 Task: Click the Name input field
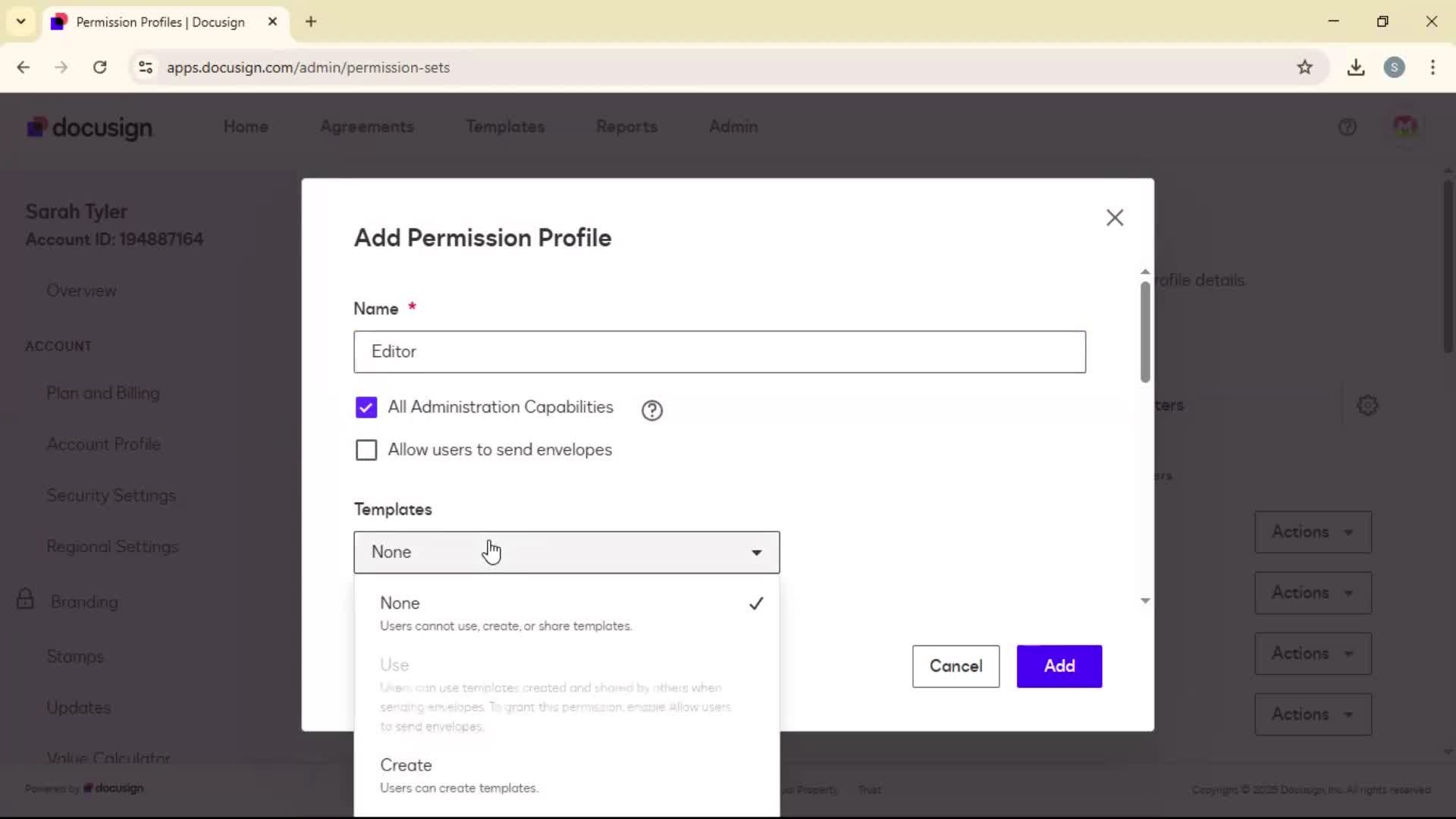click(719, 352)
